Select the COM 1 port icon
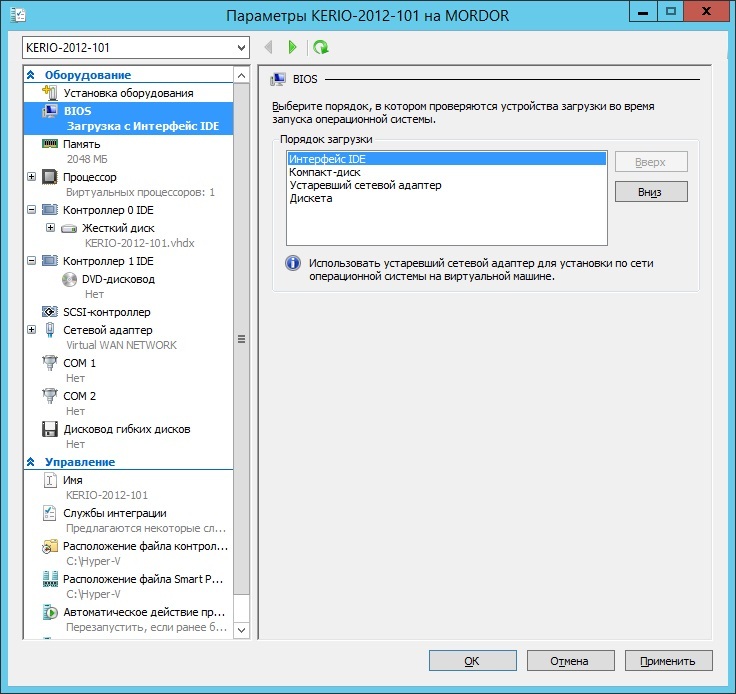This screenshot has width=736, height=694. [x=50, y=363]
